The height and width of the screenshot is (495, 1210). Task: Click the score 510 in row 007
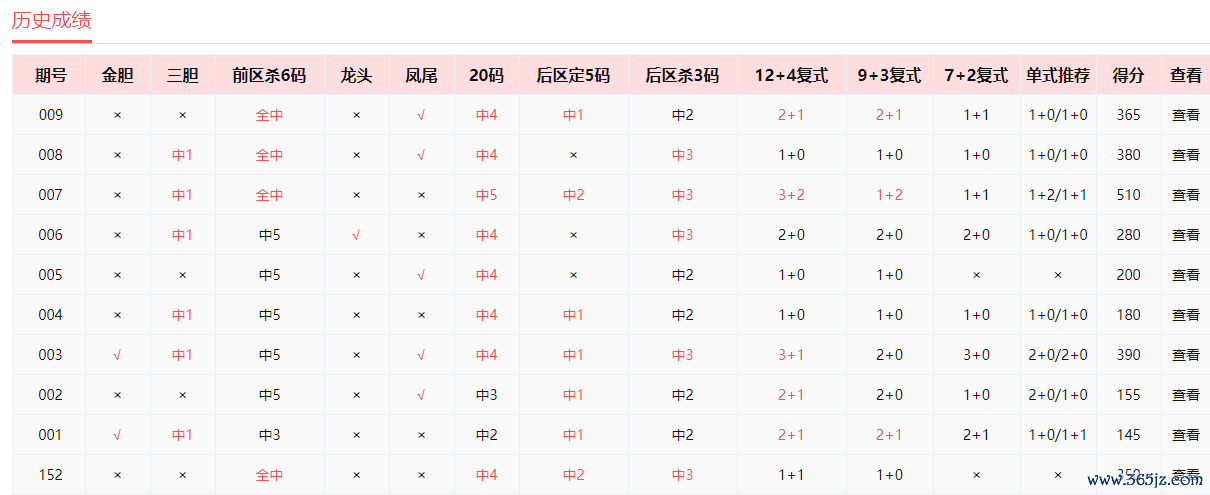[x=1128, y=195]
